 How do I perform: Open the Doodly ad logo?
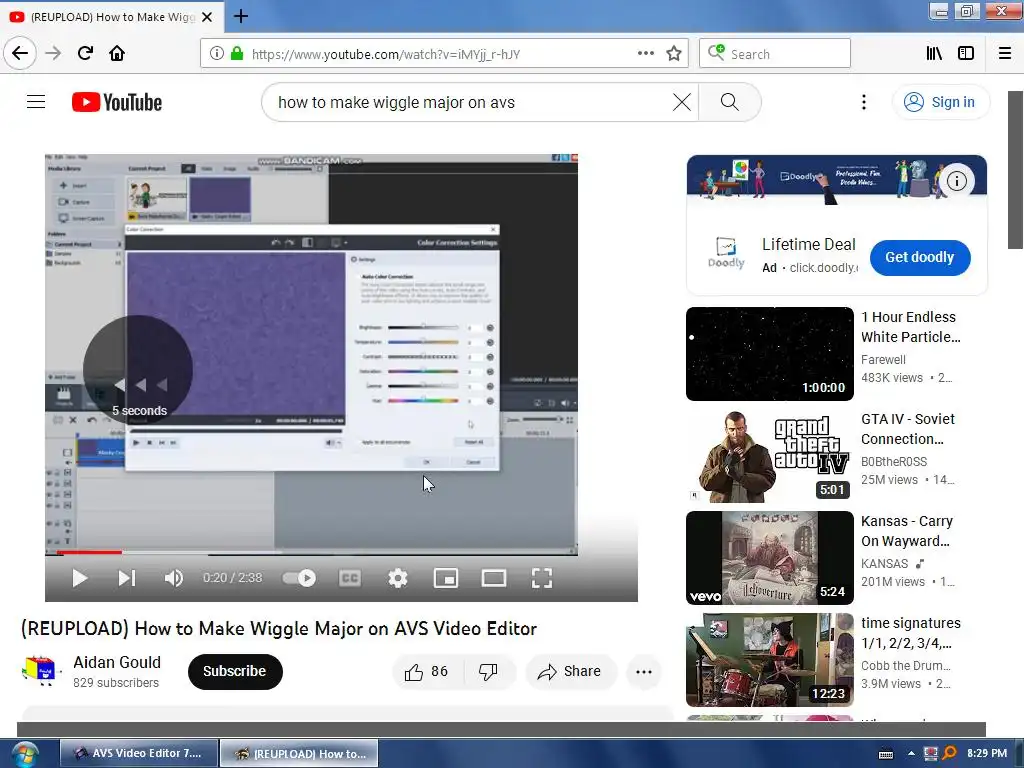click(x=726, y=253)
